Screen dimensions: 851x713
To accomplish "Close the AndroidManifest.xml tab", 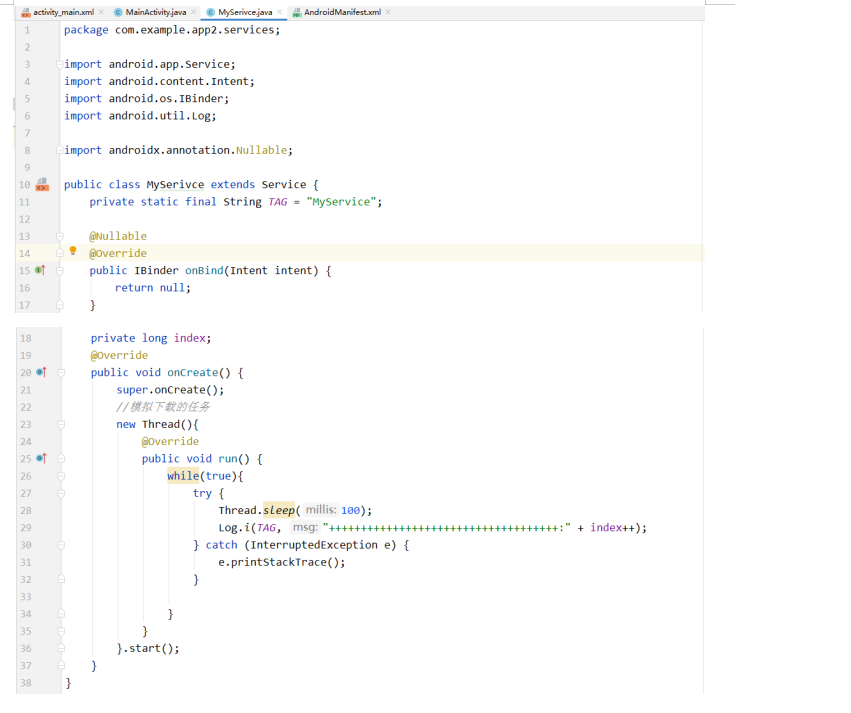I will click(388, 12).
